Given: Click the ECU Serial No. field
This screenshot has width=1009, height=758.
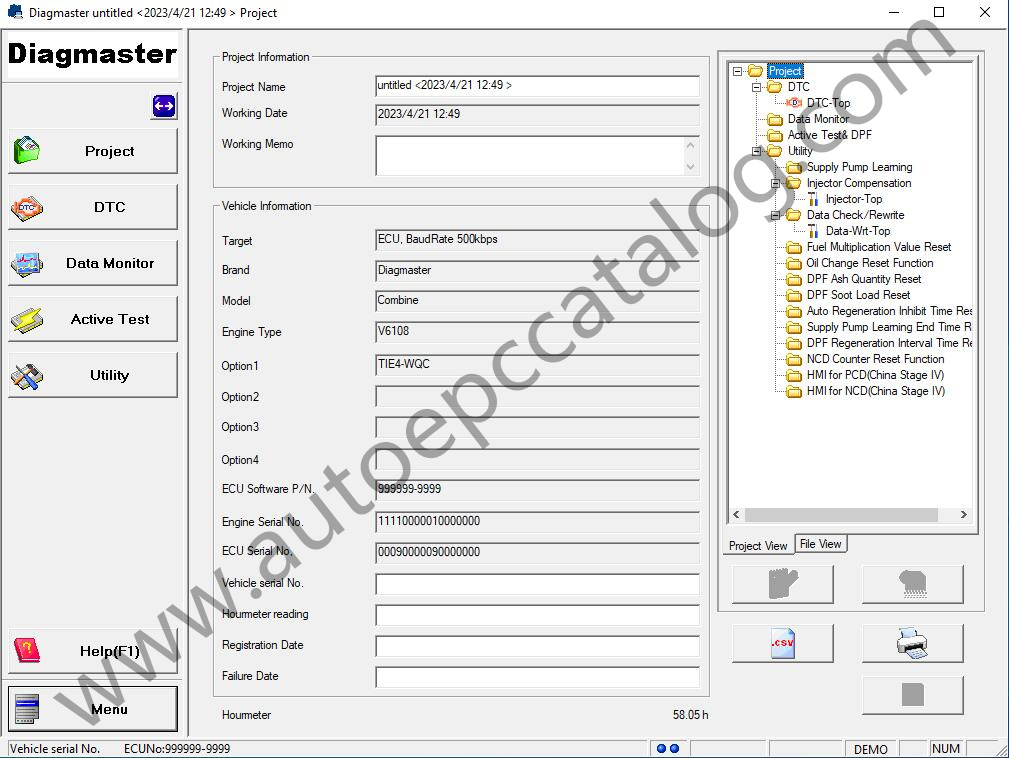Looking at the screenshot, I should coord(537,553).
